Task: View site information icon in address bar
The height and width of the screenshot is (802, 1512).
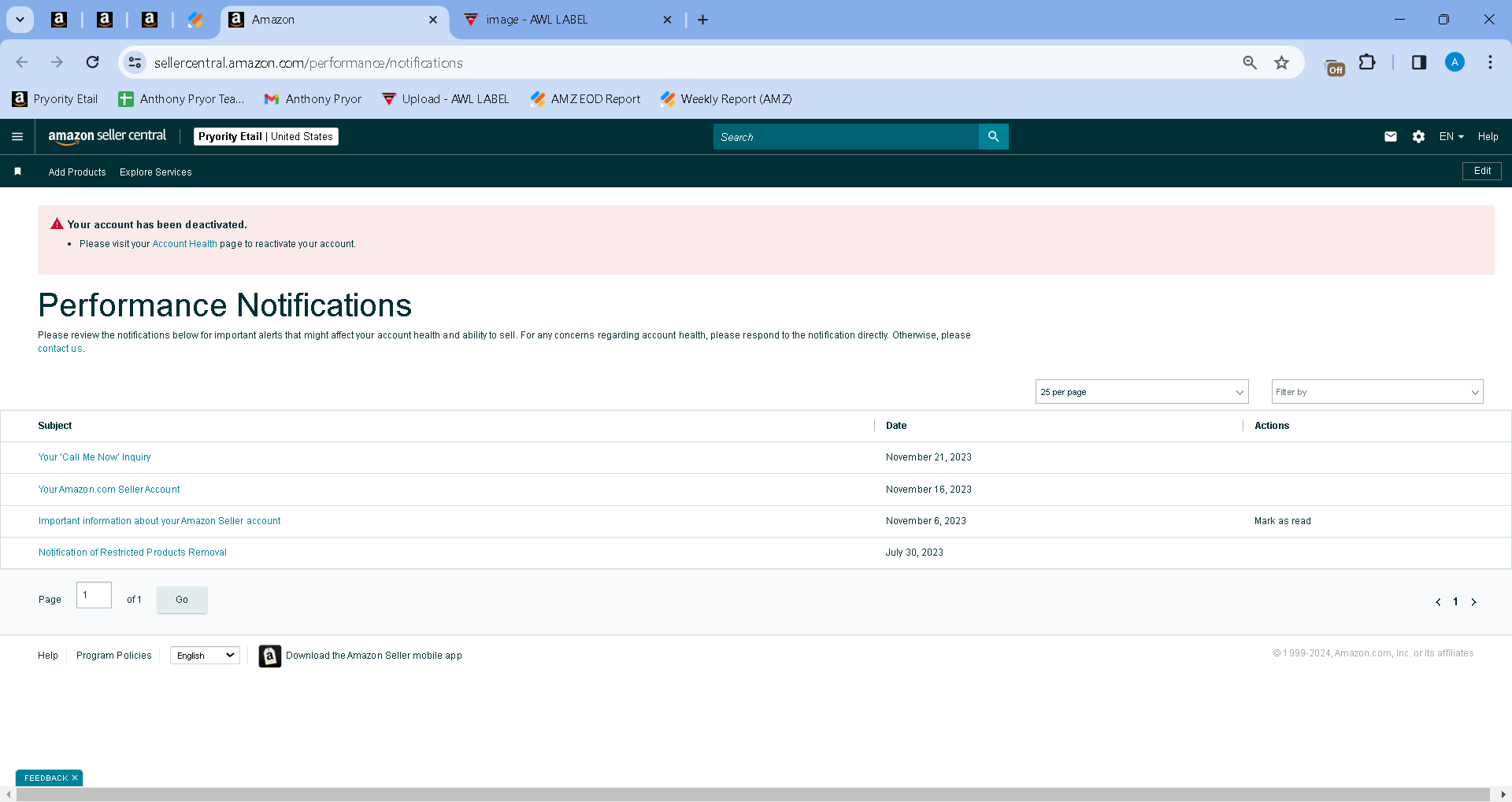Action: [x=135, y=62]
